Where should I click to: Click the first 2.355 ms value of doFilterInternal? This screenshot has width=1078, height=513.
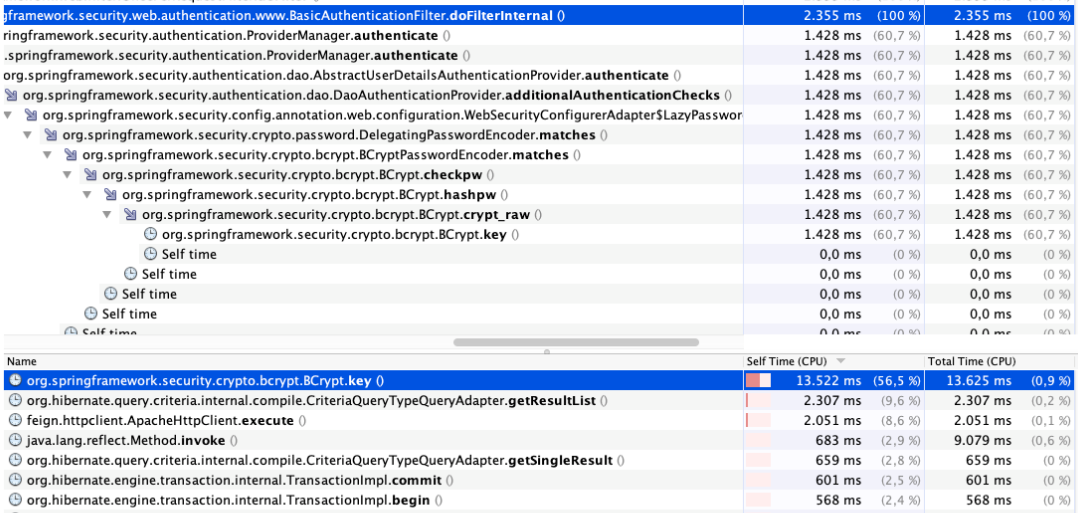coord(833,15)
